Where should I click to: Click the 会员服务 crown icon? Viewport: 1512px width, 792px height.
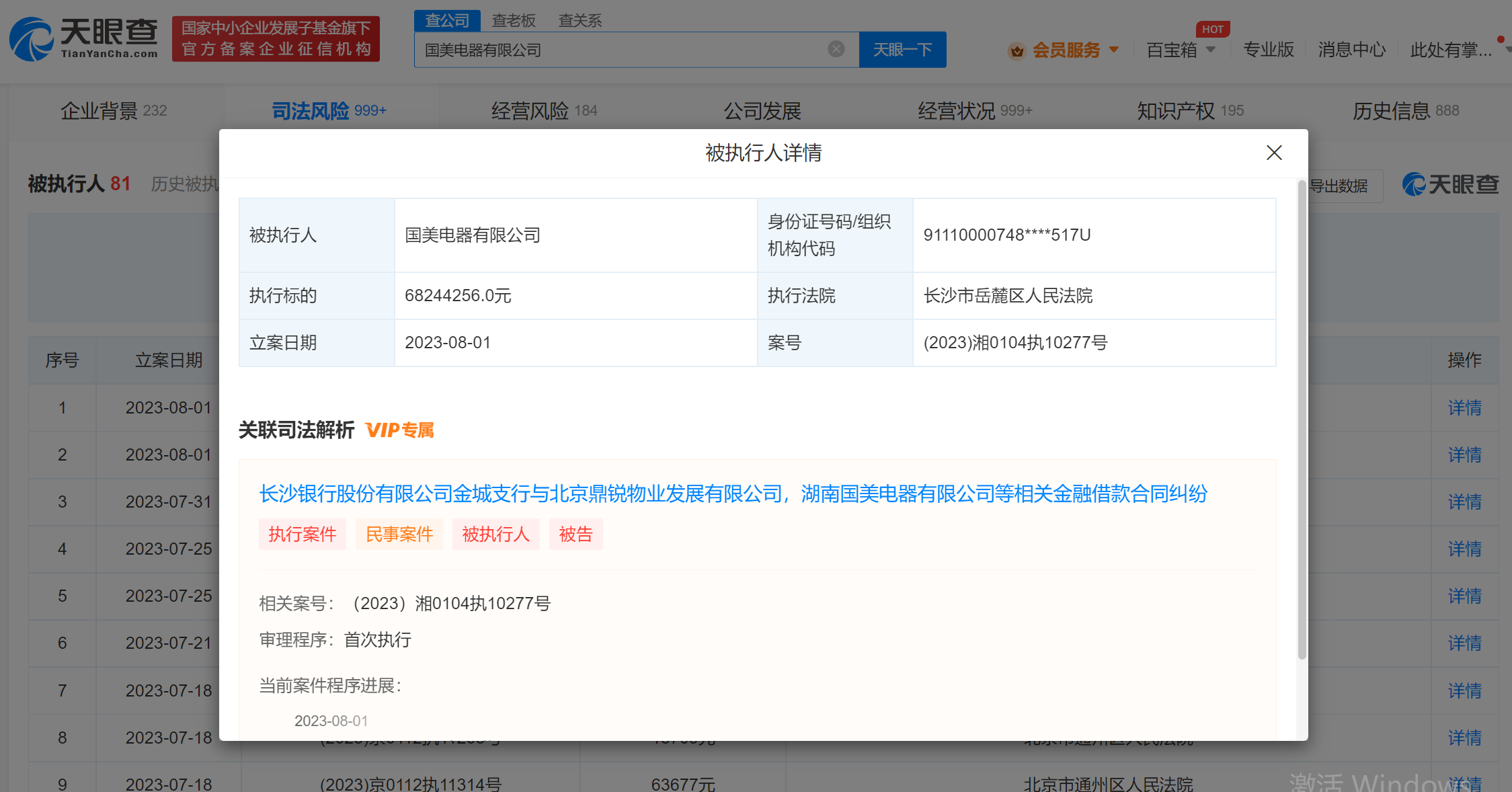coord(1017,50)
